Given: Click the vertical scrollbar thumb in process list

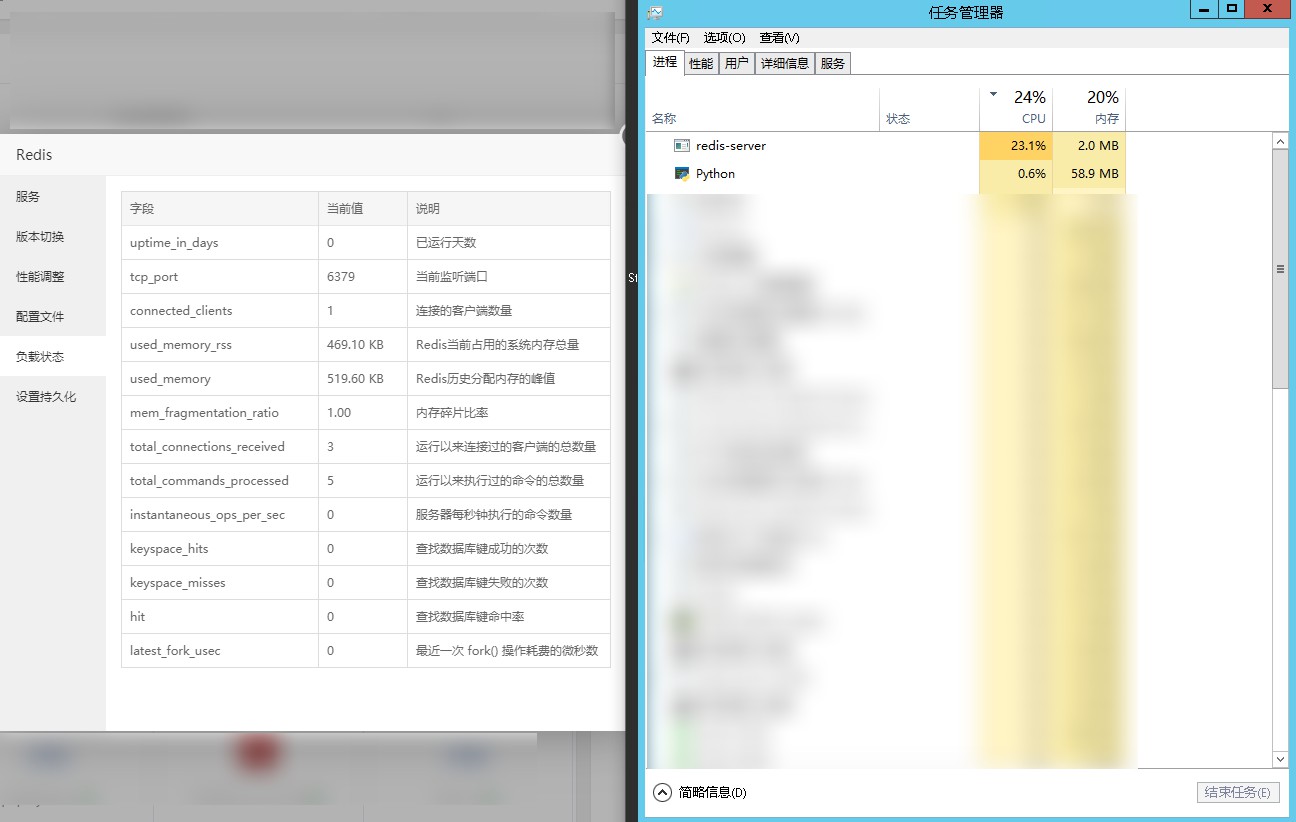Looking at the screenshot, I should coord(1280,269).
